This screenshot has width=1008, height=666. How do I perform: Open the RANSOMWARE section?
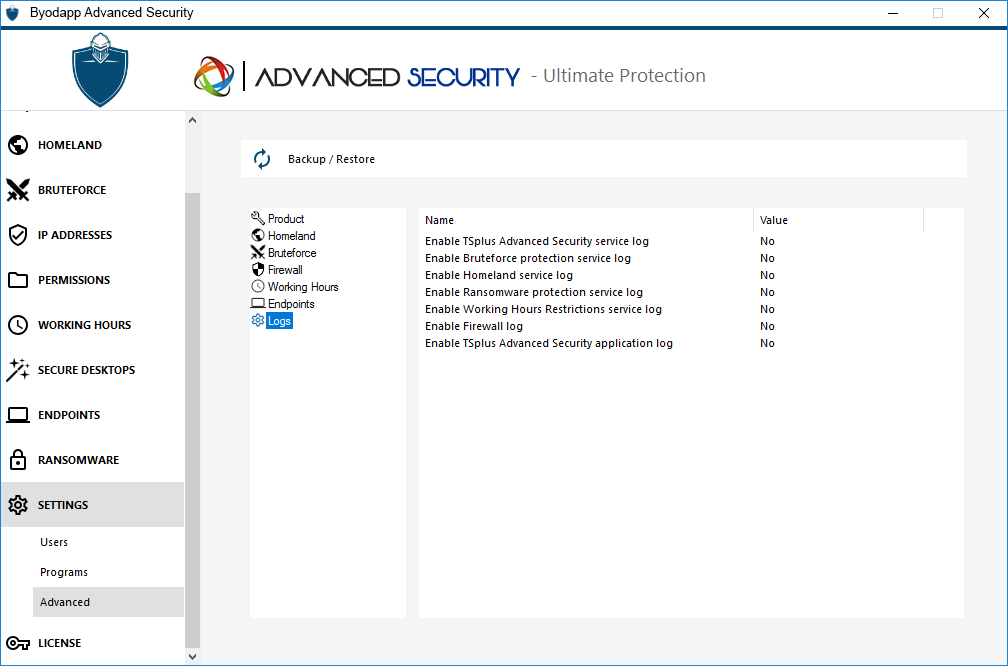click(93, 460)
